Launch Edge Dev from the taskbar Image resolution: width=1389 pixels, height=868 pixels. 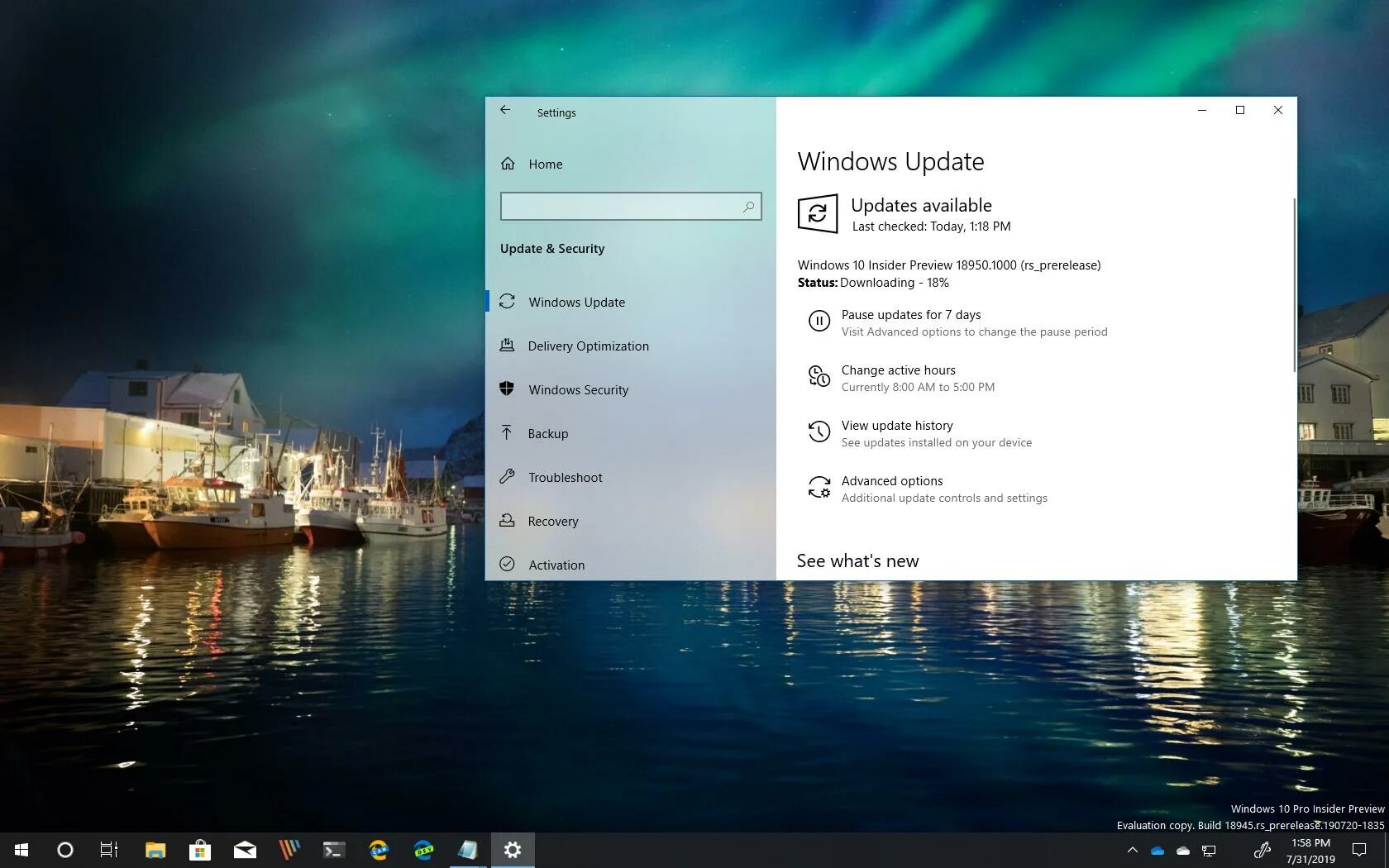pos(423,850)
